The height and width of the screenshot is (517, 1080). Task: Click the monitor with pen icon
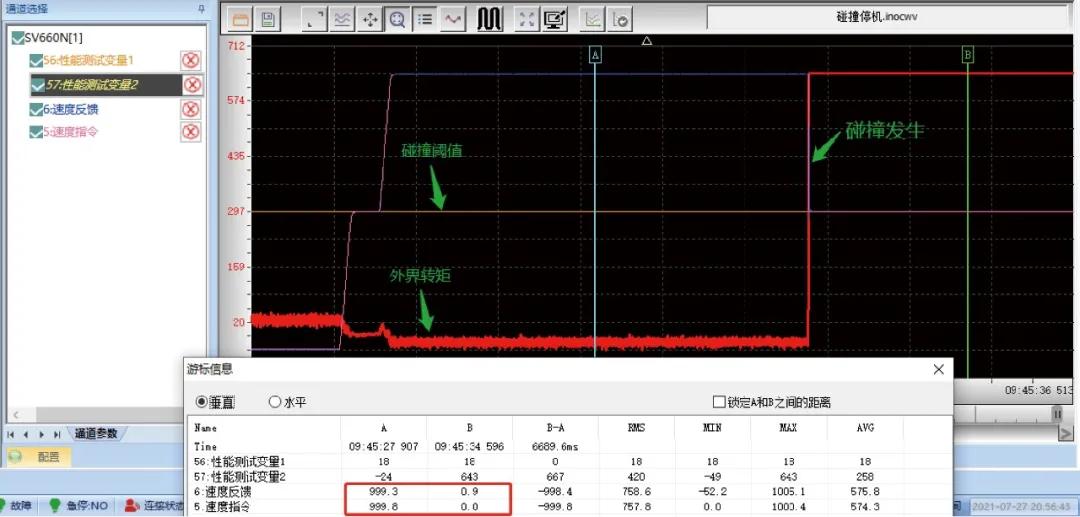click(x=555, y=19)
